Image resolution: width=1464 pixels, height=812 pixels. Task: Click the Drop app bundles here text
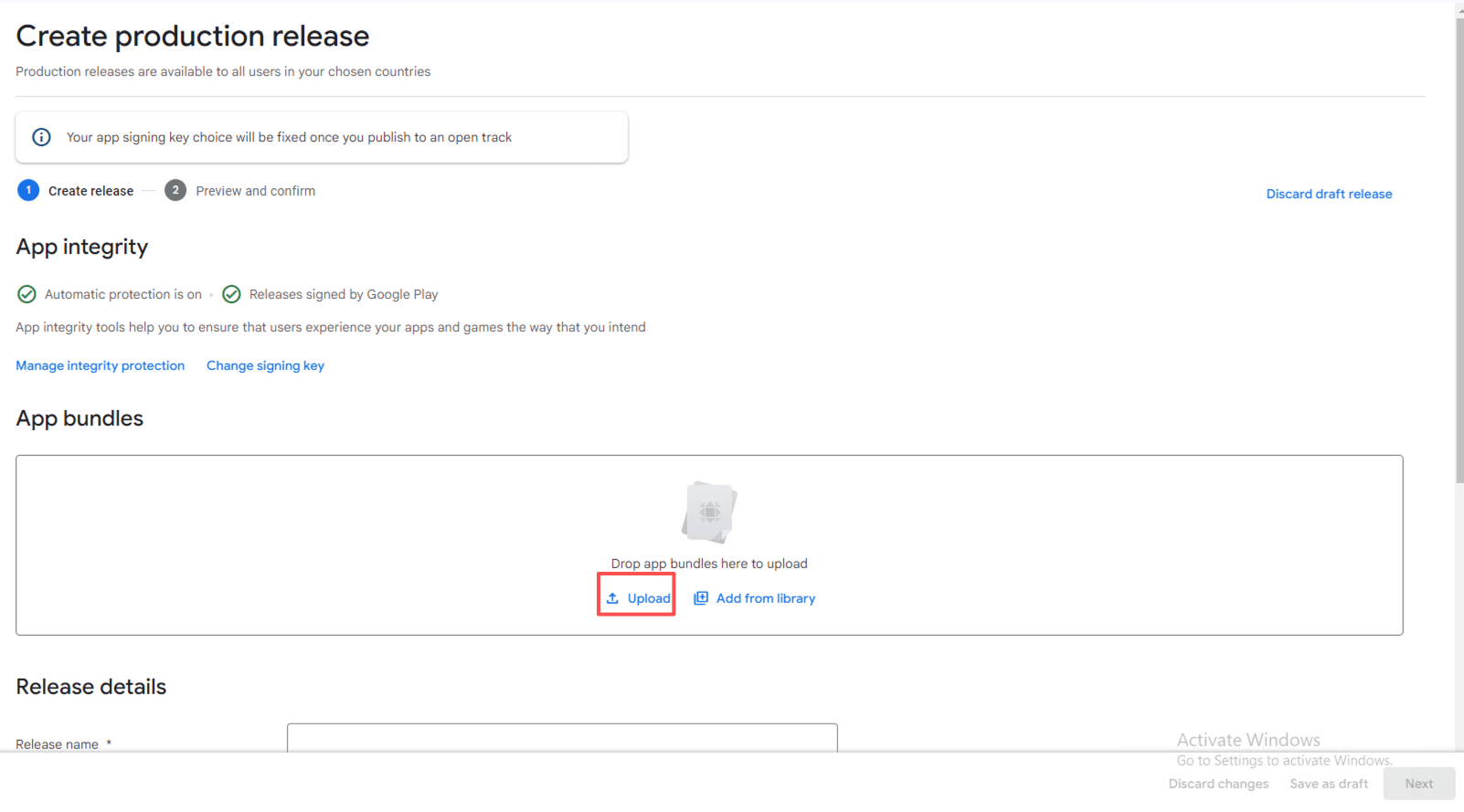click(709, 564)
